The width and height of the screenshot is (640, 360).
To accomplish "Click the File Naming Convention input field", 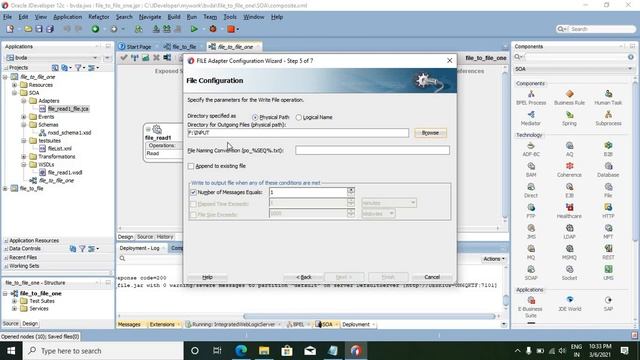I will (372, 151).
